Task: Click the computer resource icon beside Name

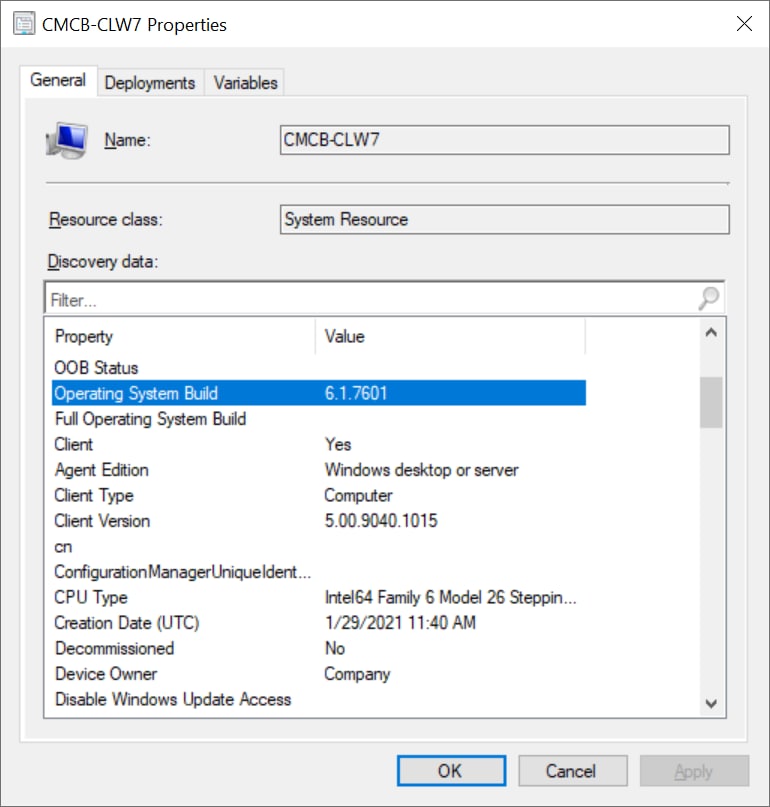Action: [67, 140]
